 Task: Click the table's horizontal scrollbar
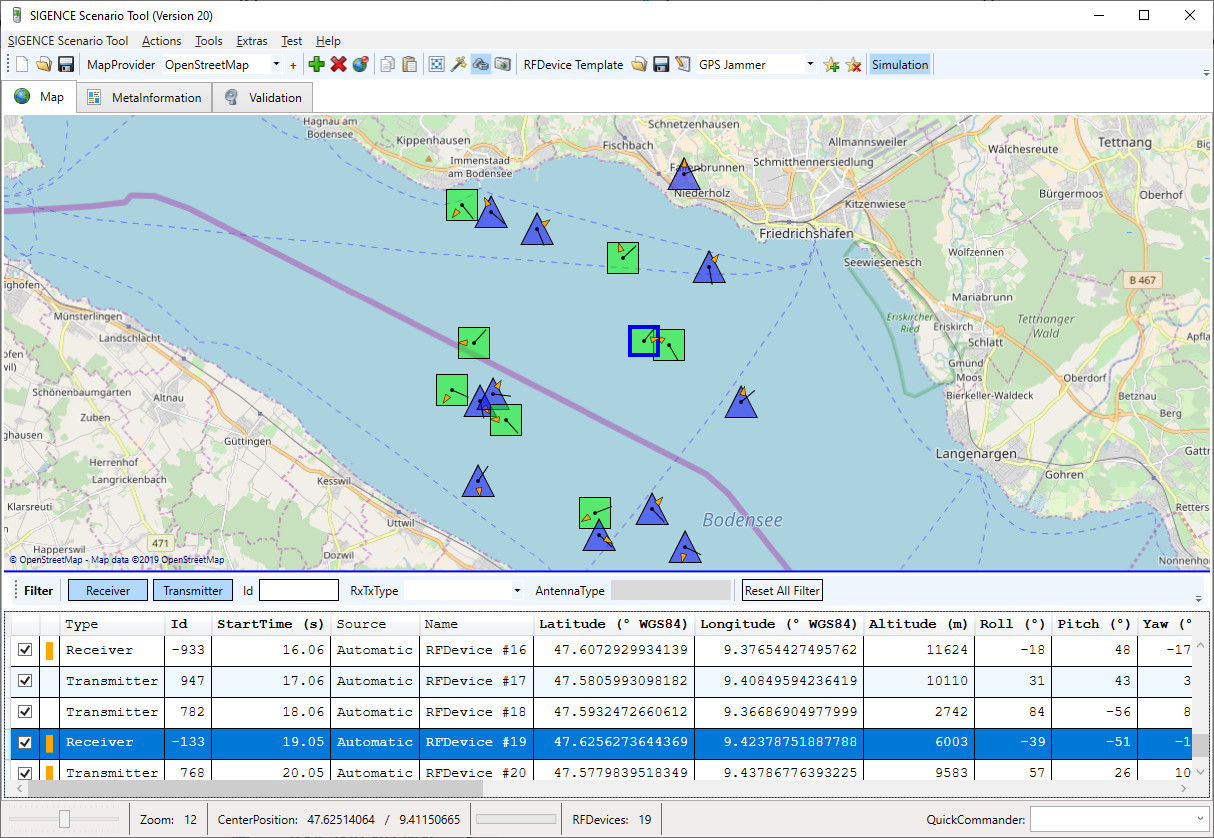(x=255, y=789)
